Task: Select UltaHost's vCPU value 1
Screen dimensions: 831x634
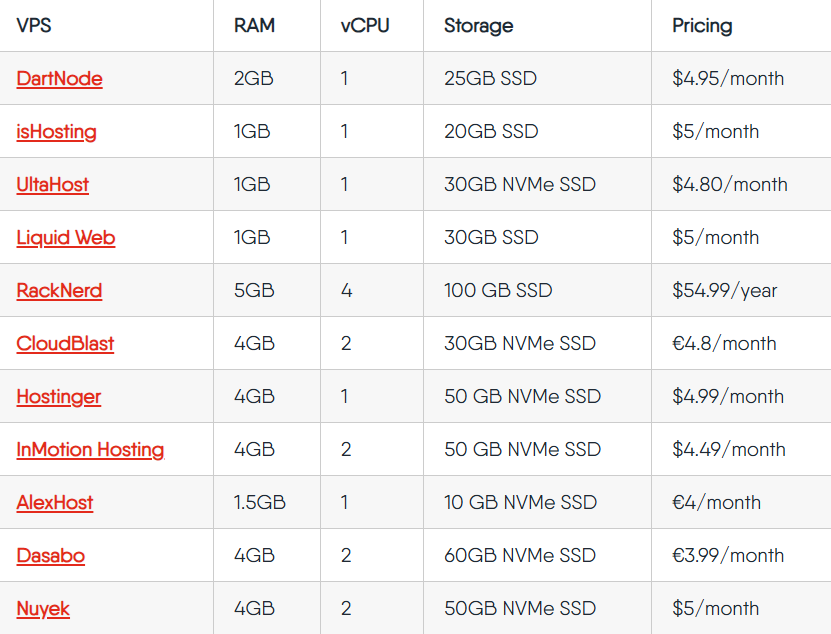Action: [x=344, y=184]
